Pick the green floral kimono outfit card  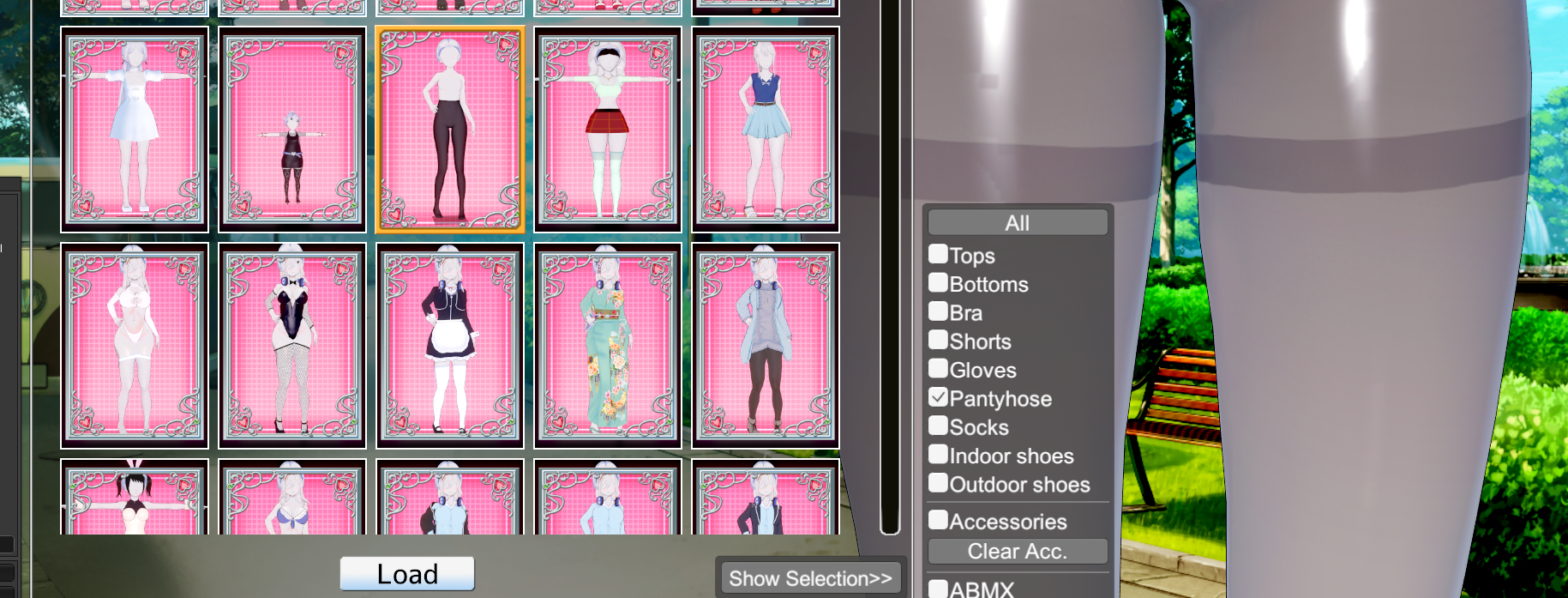tap(608, 346)
